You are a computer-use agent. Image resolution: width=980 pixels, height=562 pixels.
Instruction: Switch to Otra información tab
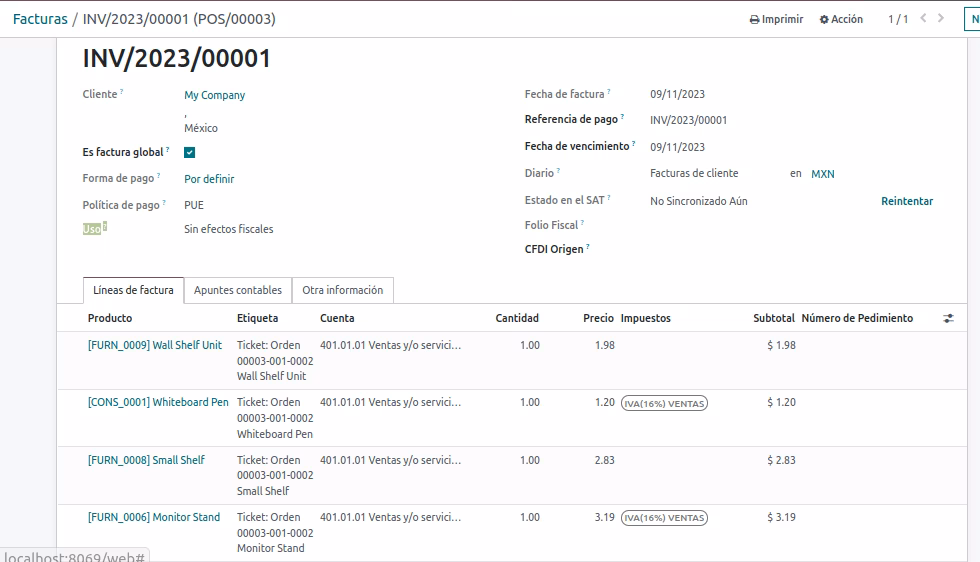(x=342, y=290)
